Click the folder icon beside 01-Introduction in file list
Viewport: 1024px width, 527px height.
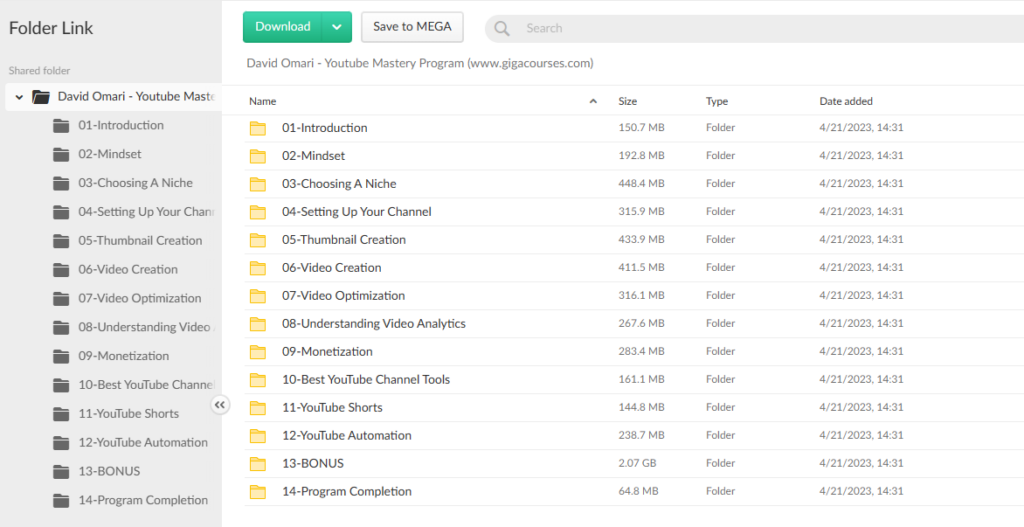point(258,128)
